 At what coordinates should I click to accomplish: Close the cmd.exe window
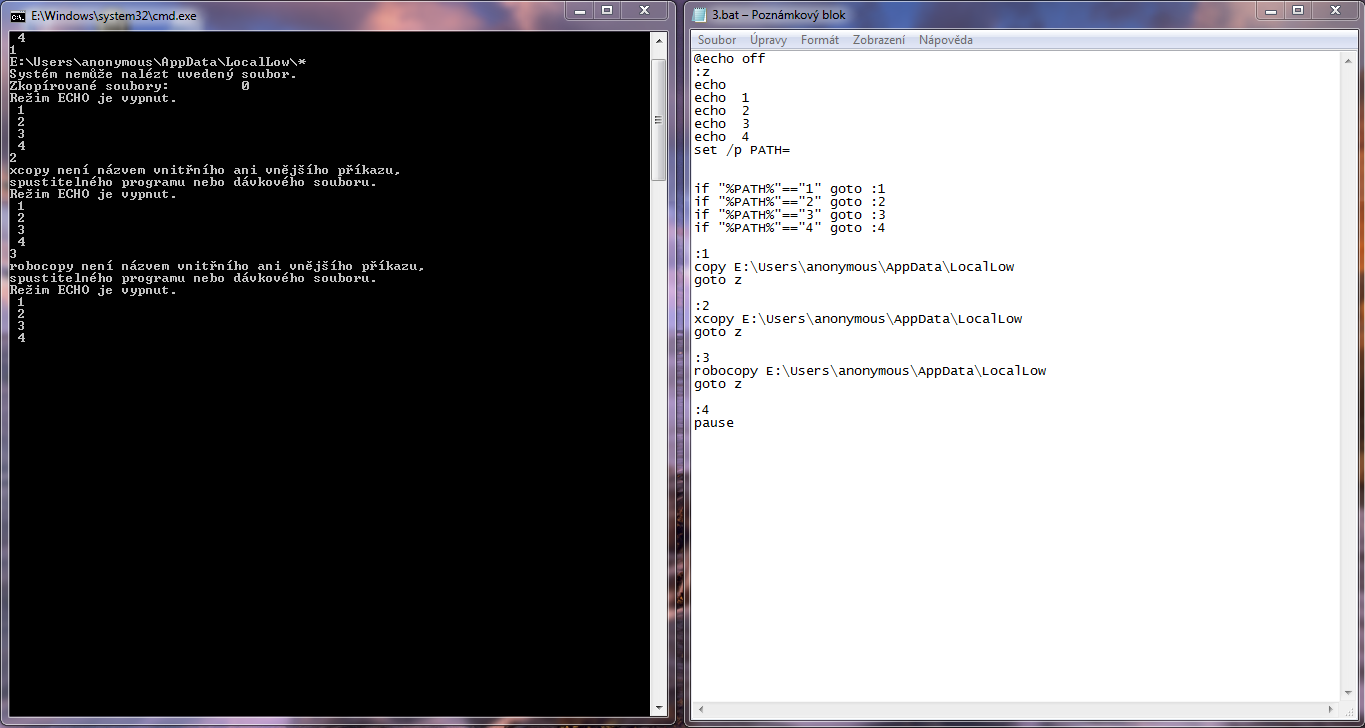tap(645, 10)
